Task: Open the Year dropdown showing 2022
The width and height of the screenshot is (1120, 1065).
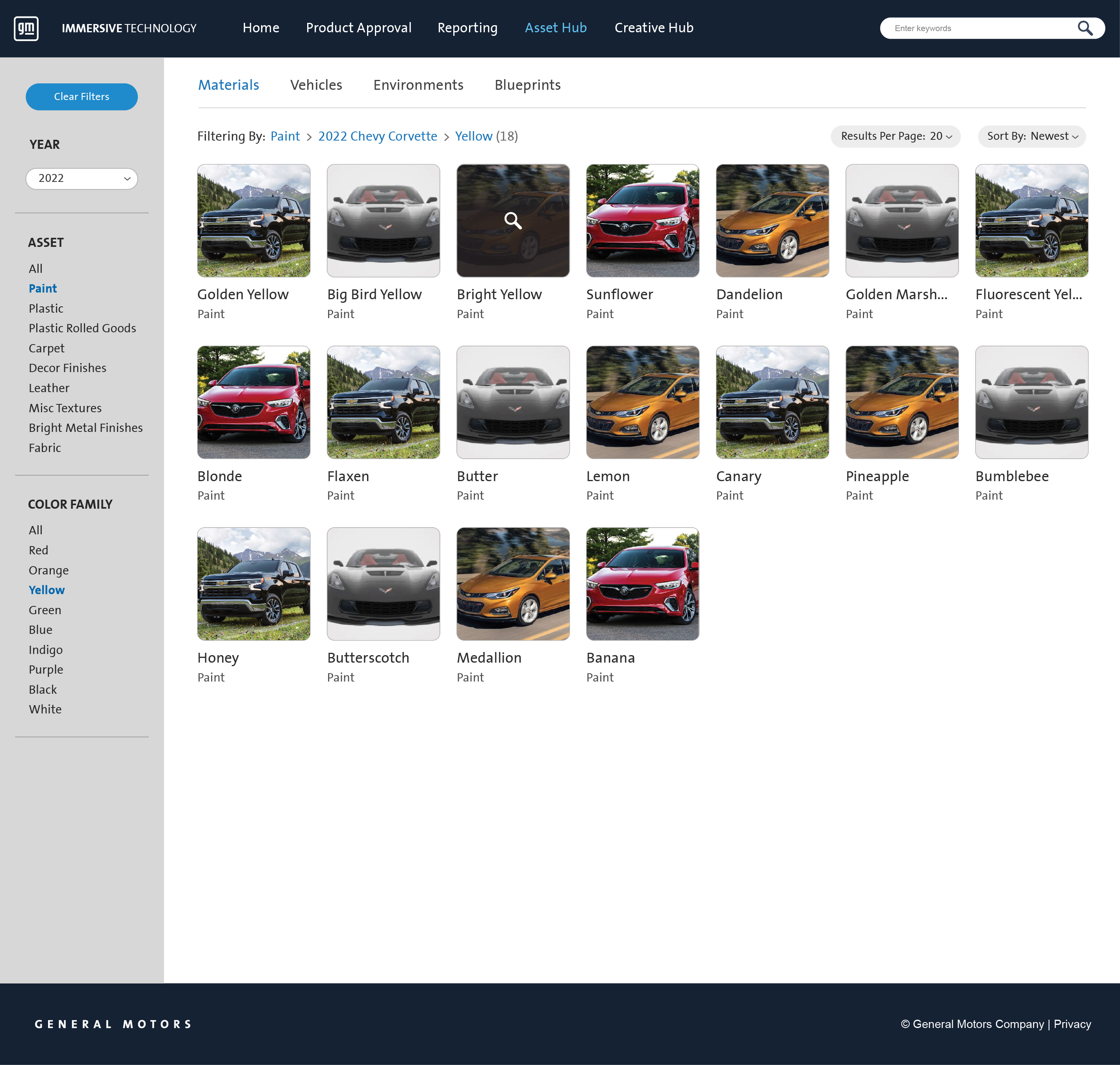Action: point(82,178)
